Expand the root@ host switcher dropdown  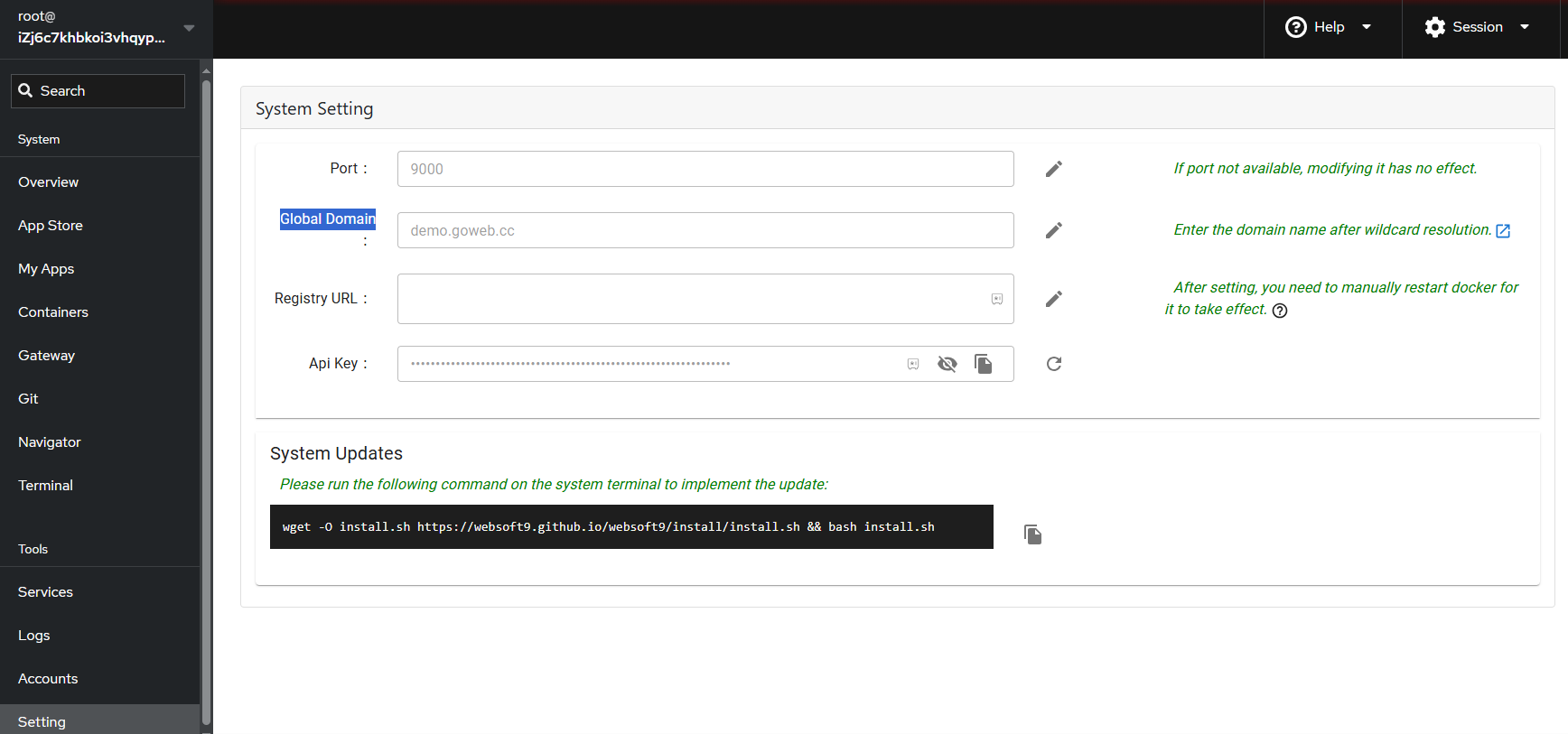[x=189, y=28]
